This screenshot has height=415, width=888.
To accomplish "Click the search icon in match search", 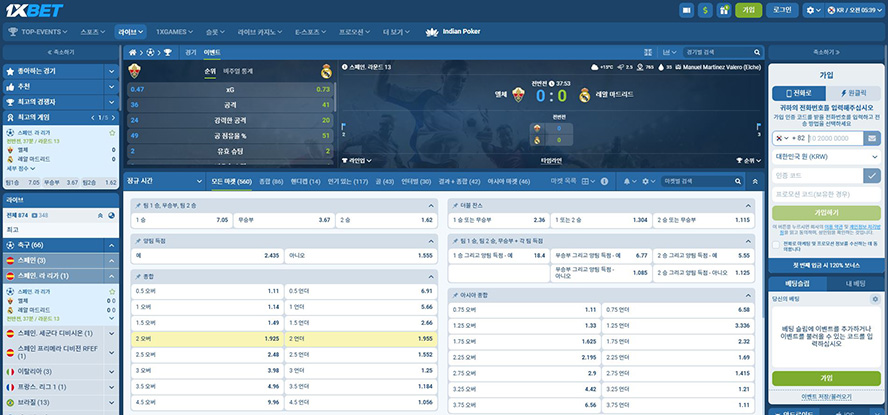I will pyautogui.click(x=757, y=52).
